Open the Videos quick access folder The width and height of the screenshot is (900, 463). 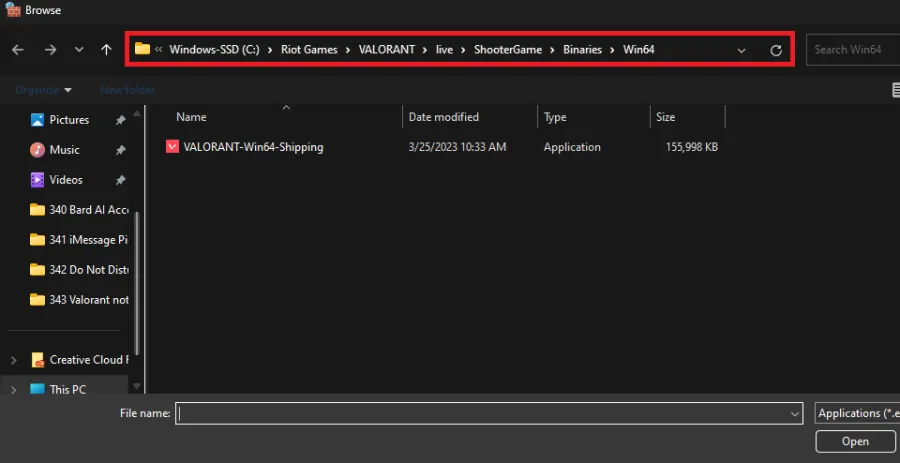[66, 180]
